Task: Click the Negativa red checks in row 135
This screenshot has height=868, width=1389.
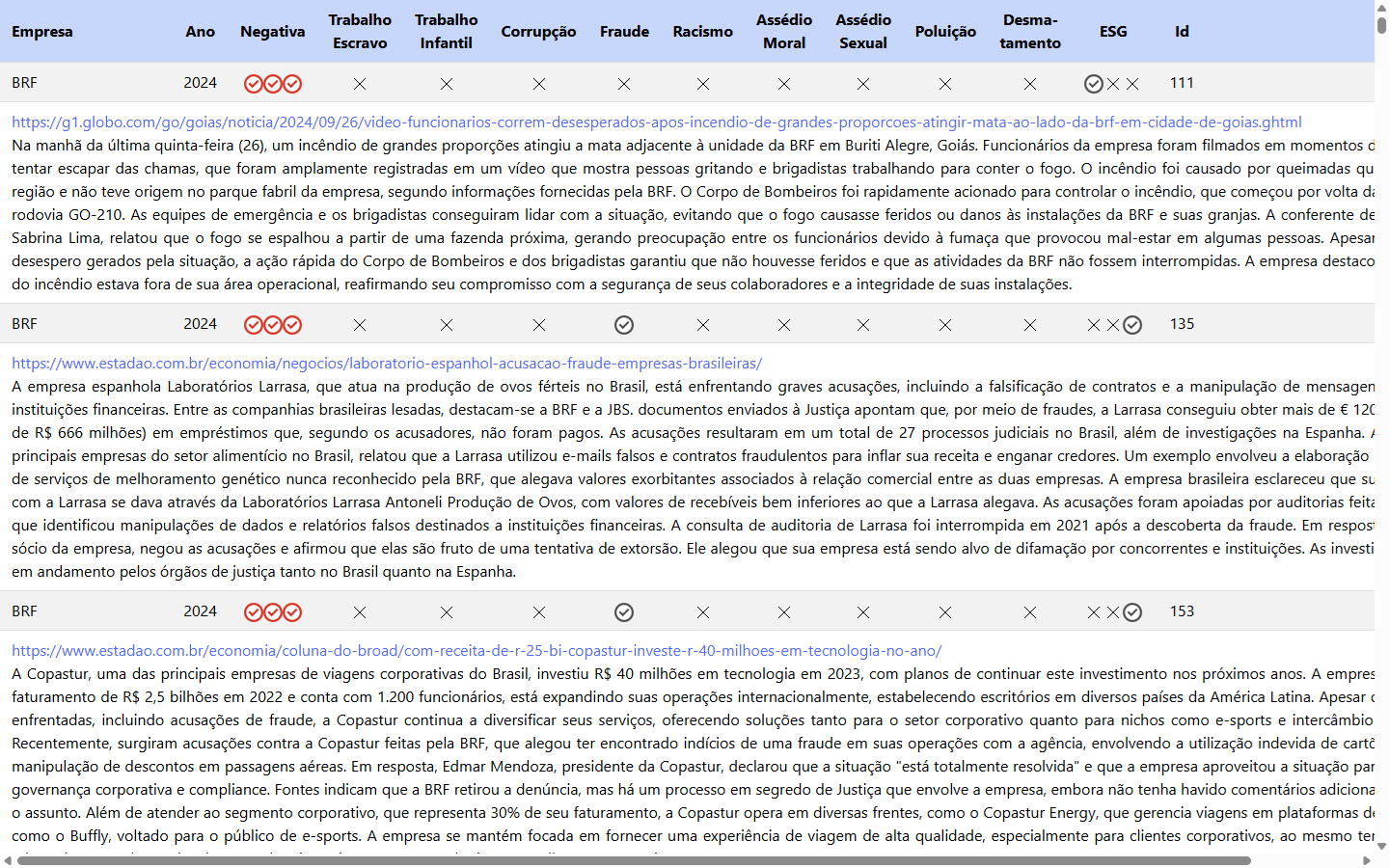Action: pyautogui.click(x=273, y=325)
